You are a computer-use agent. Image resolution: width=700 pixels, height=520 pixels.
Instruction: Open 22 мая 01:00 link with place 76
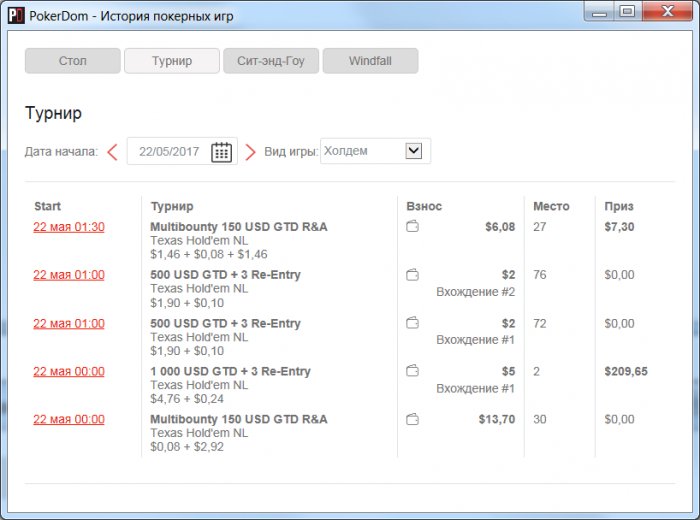69,275
